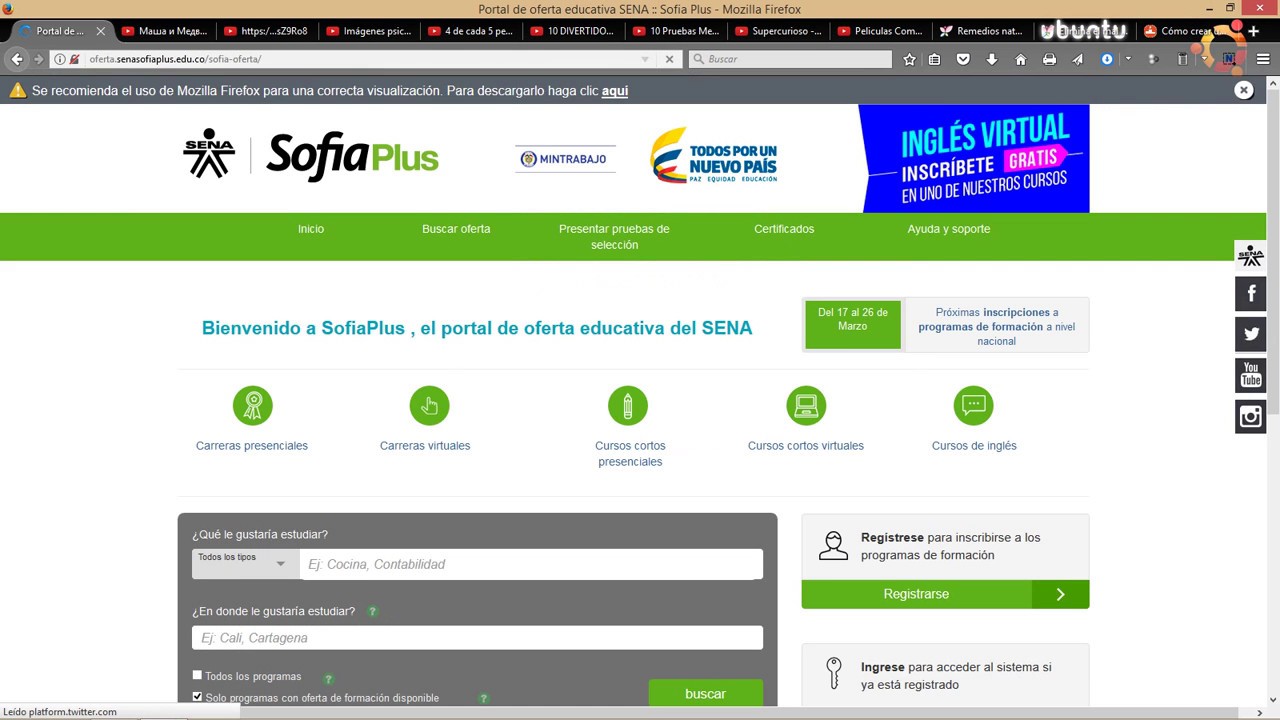Click the arrow on the Registrarse bar
Image resolution: width=1280 pixels, height=720 pixels.
tap(1060, 594)
